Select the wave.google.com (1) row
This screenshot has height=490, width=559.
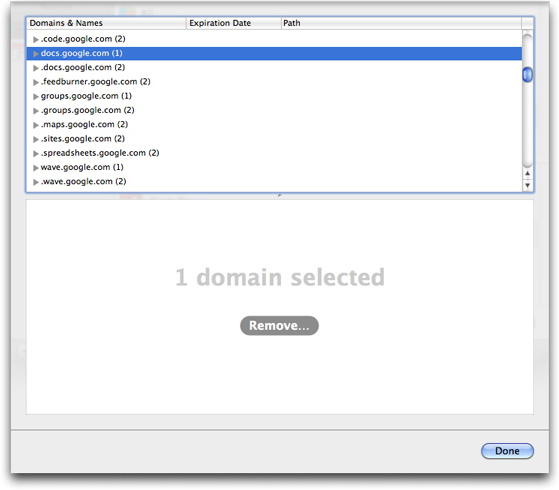pos(274,167)
